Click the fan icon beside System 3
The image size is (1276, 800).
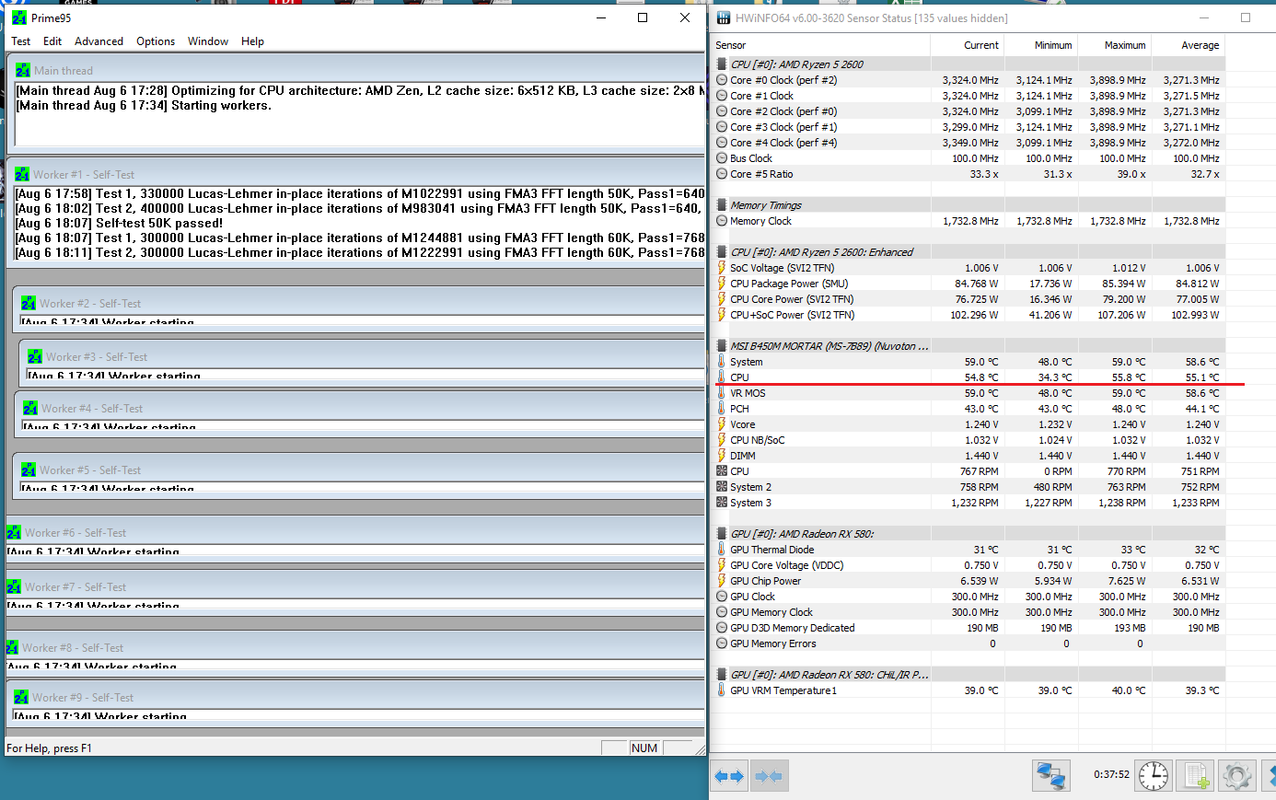click(722, 502)
